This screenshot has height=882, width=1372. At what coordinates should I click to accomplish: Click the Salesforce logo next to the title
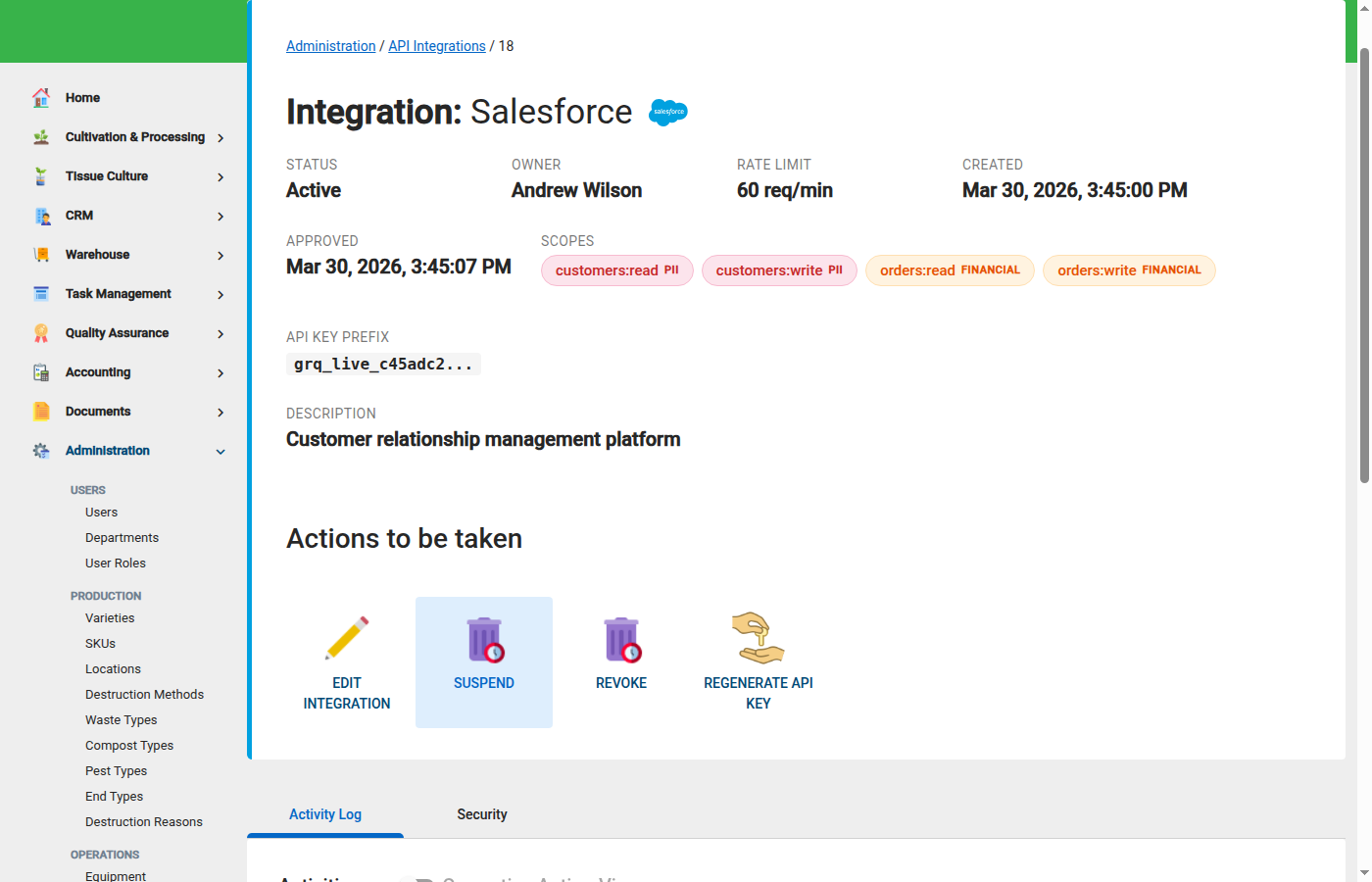pyautogui.click(x=667, y=112)
